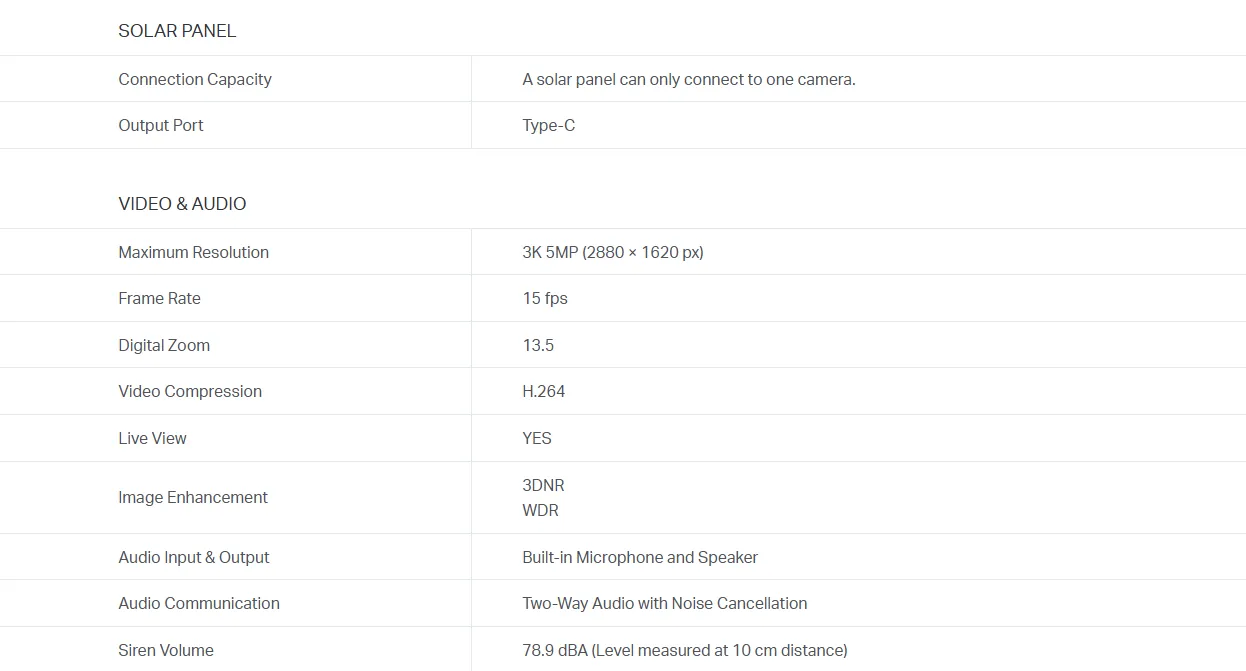Click the Type-C value
Viewport: 1246px width, 671px height.
tap(548, 125)
